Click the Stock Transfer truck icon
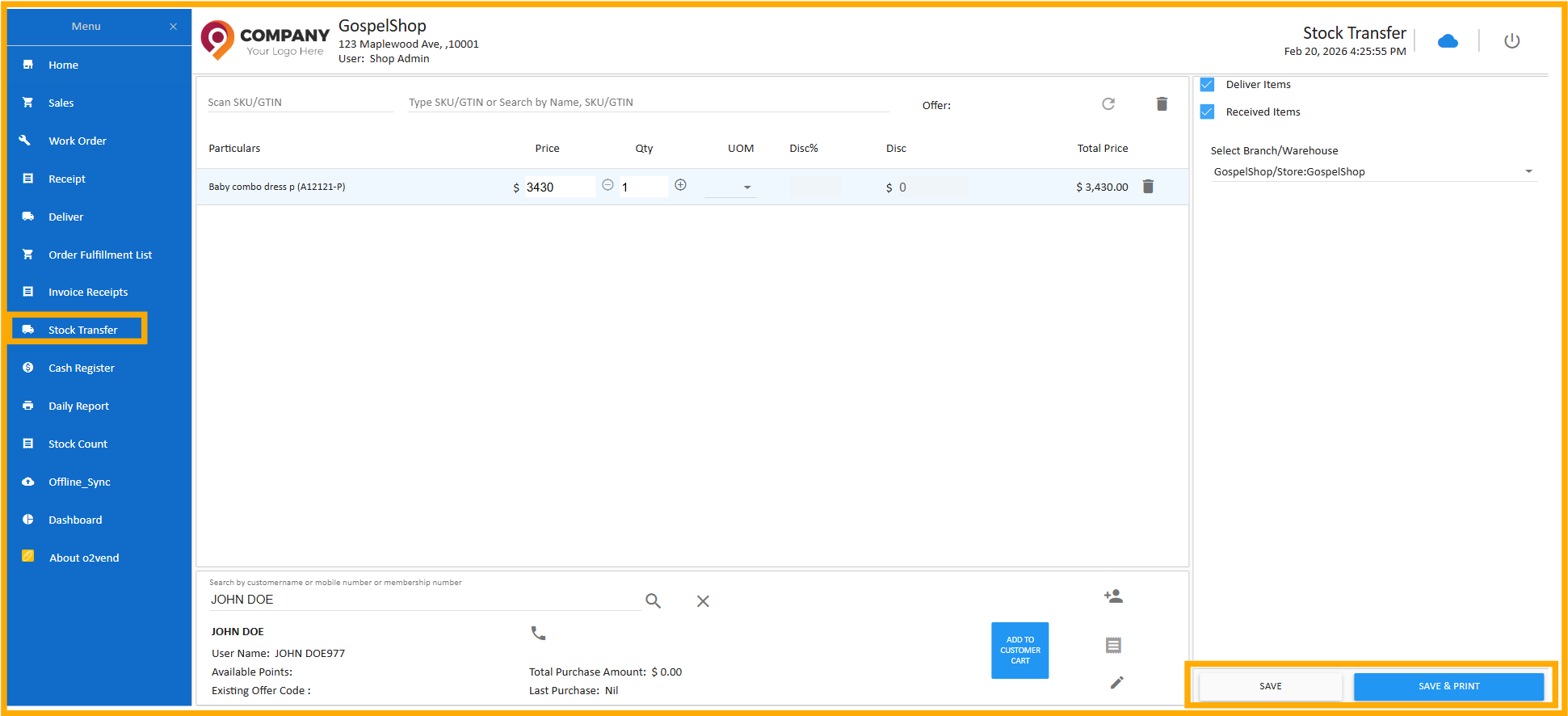 tap(28, 330)
